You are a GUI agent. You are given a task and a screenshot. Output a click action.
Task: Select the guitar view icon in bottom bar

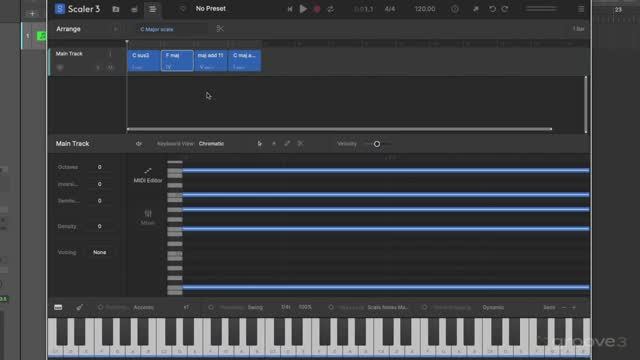click(80, 307)
